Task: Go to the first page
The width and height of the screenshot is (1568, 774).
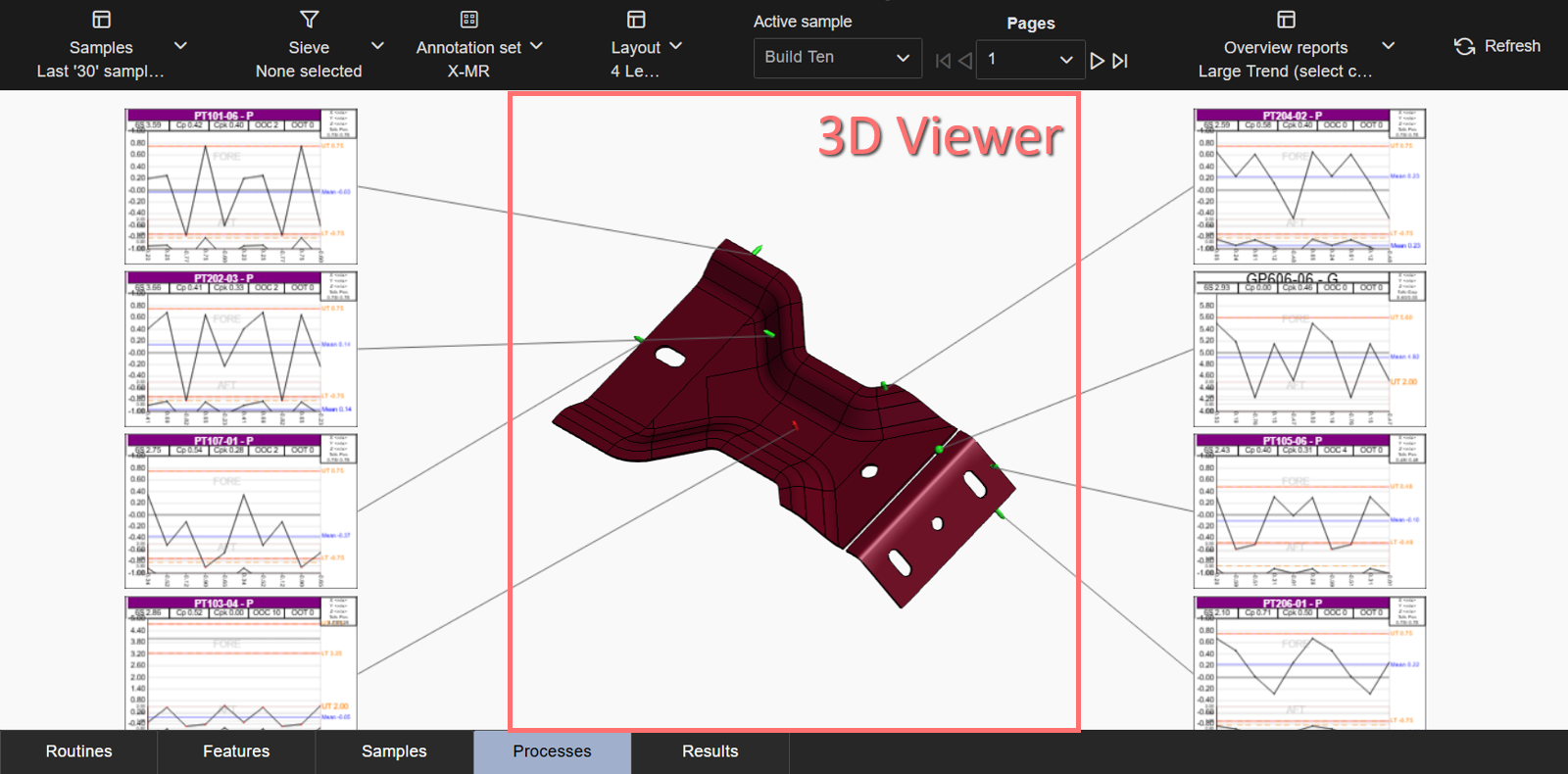Action: (943, 61)
